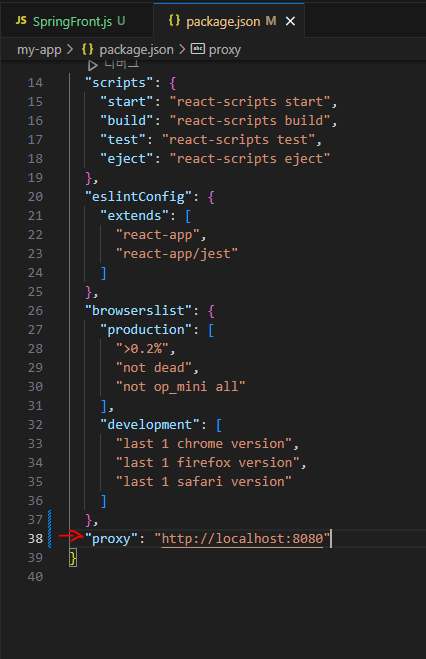This screenshot has height=659, width=426.
Task: Click the JS file icon on SpringFront.js tab
Action: 21,21
